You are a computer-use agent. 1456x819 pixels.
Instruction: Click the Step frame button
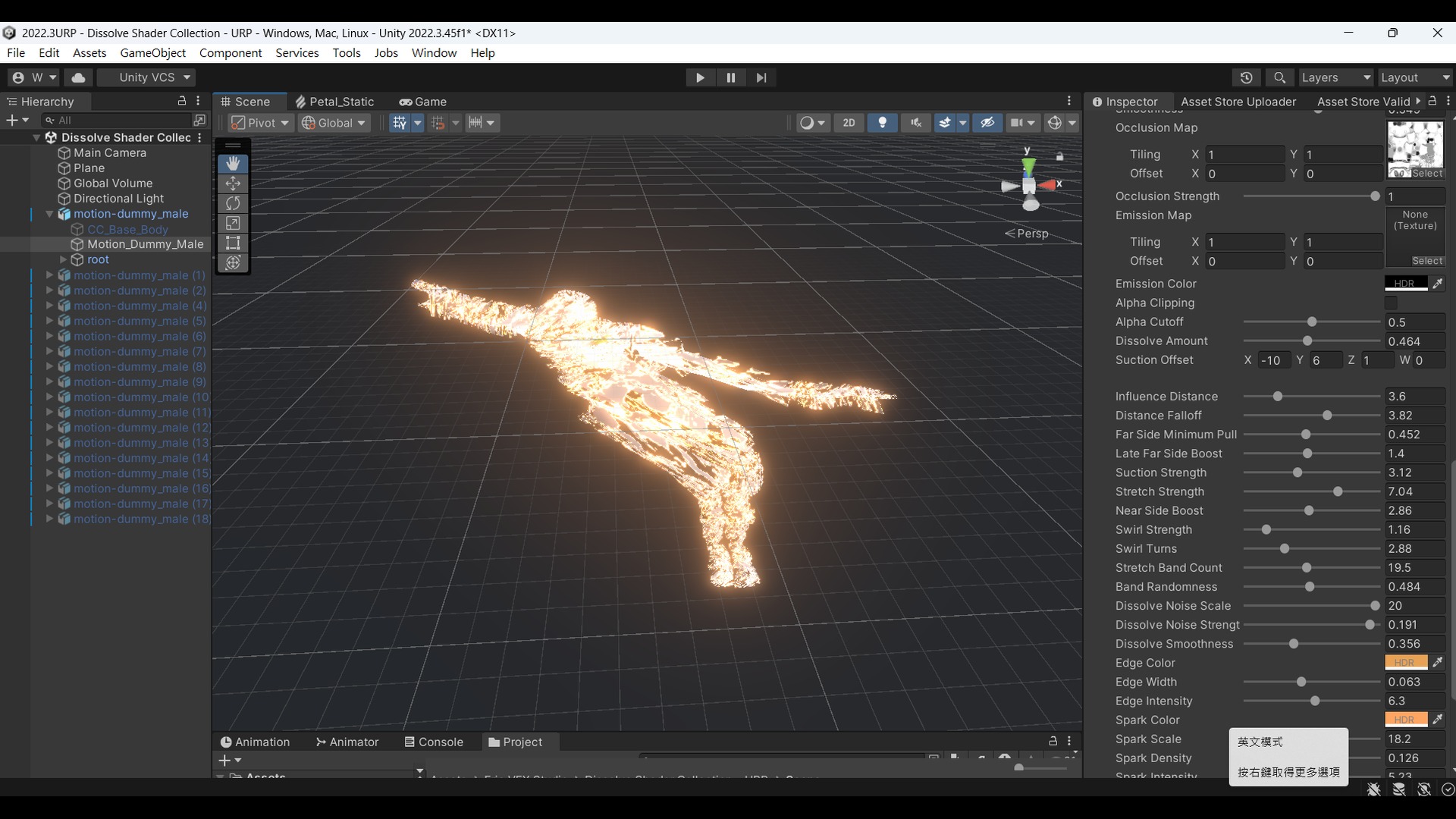pyautogui.click(x=761, y=77)
